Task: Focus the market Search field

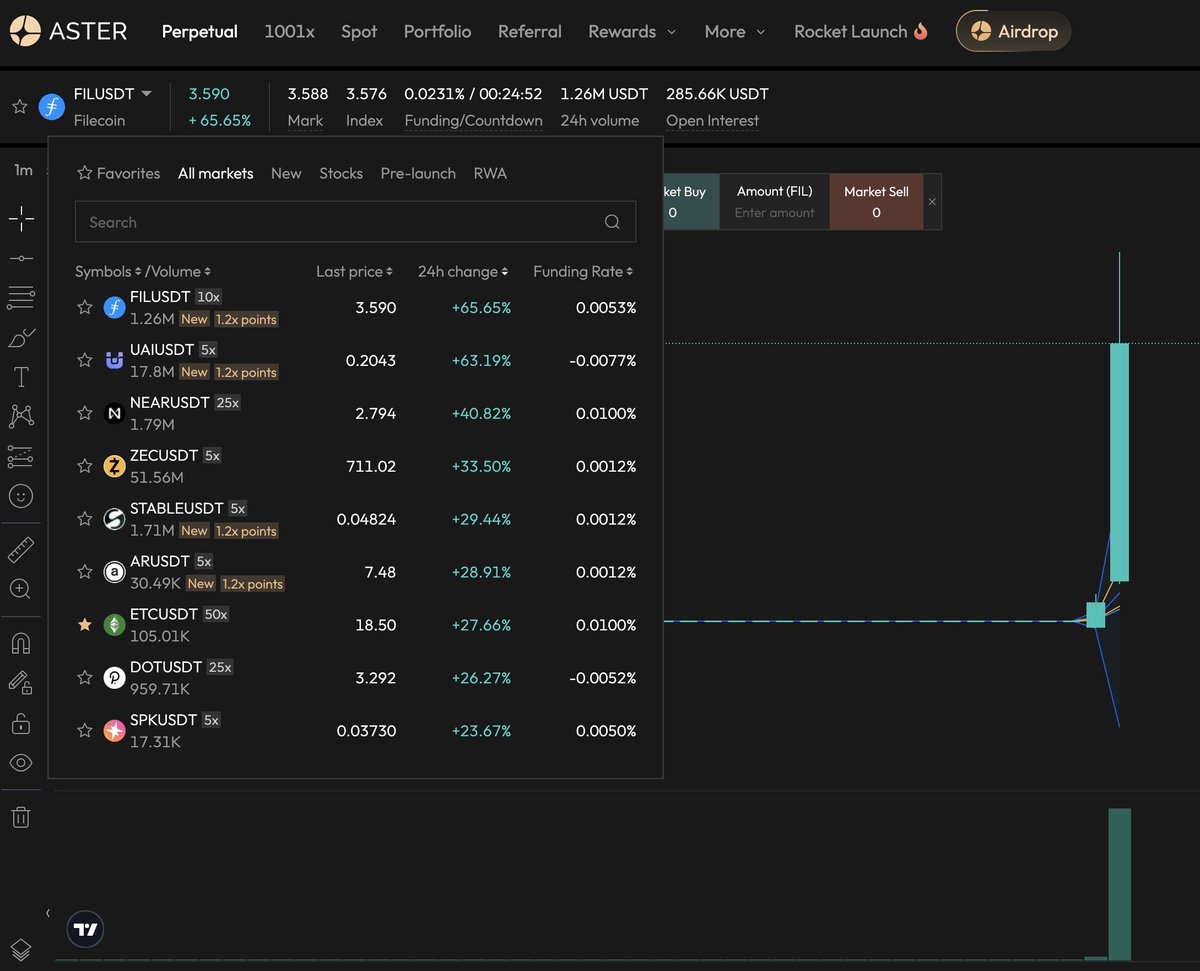Action: coord(355,222)
